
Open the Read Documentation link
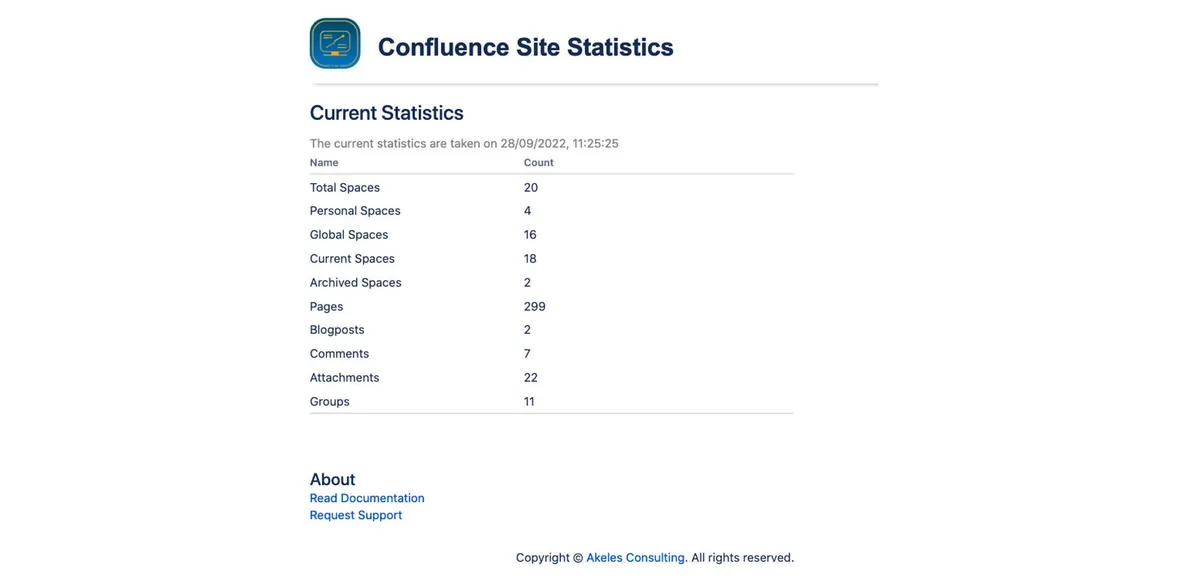click(x=367, y=498)
